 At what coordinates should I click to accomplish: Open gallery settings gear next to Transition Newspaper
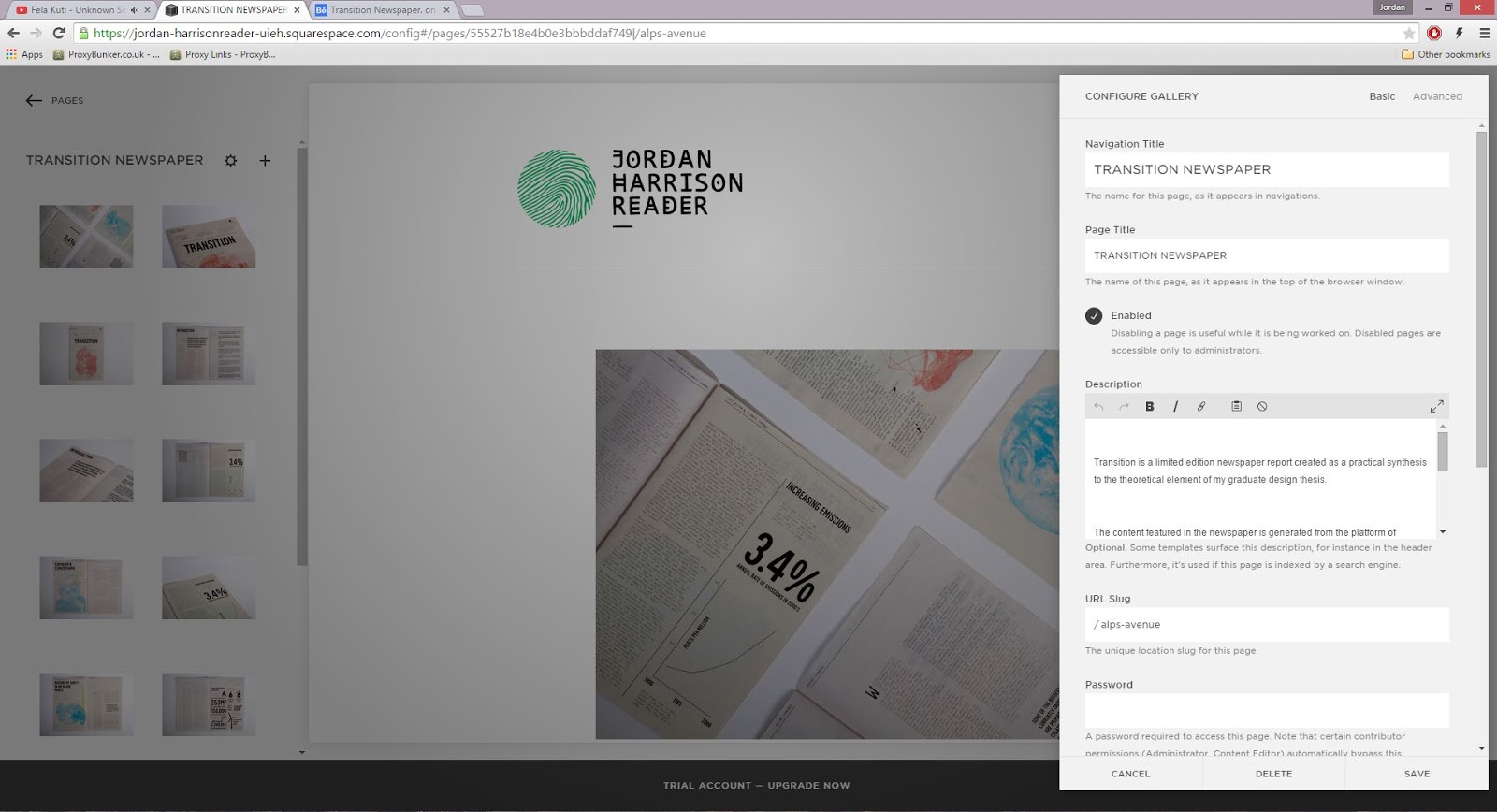[x=231, y=161]
